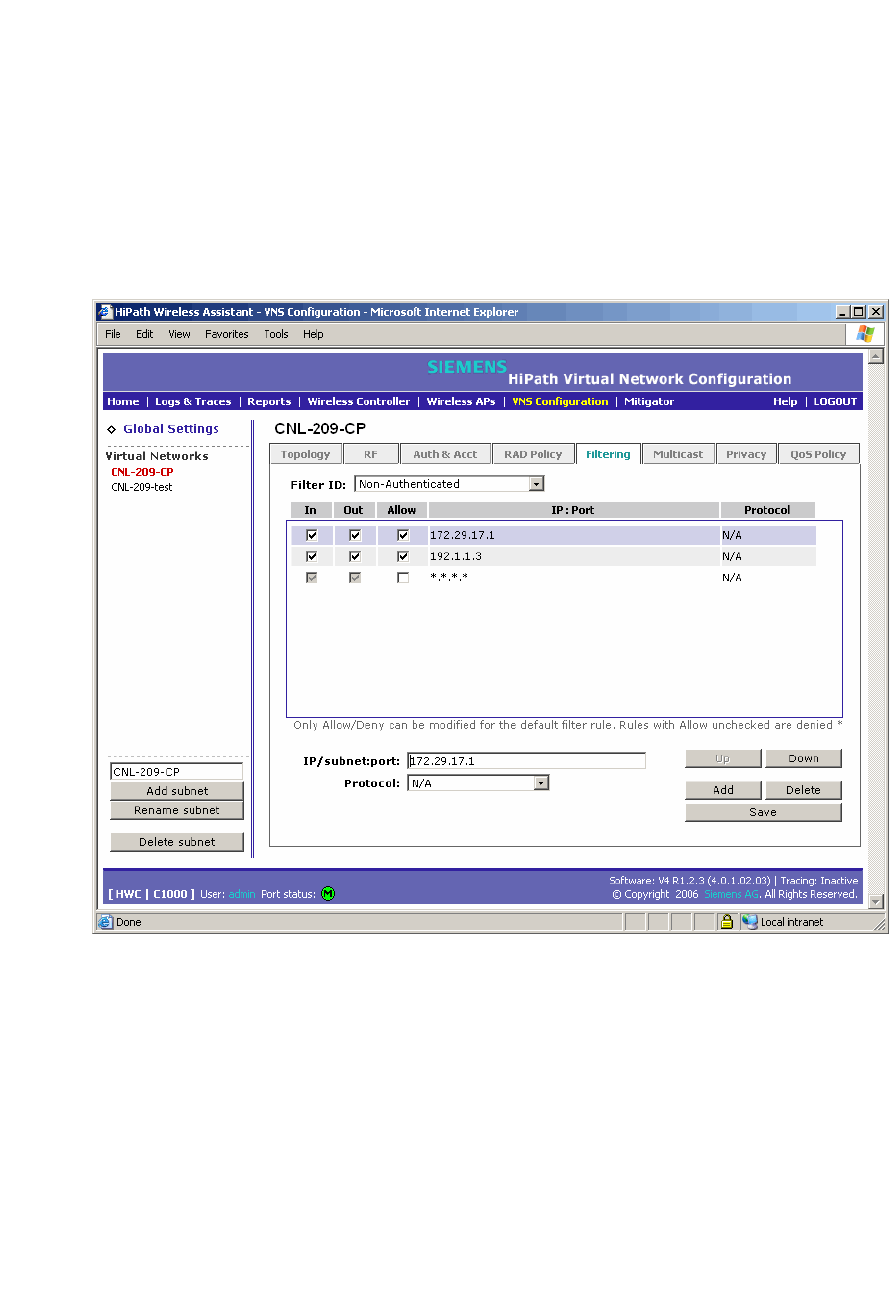Open the Reports page
Image resolution: width=889 pixels, height=1314 pixels.
coord(269,402)
